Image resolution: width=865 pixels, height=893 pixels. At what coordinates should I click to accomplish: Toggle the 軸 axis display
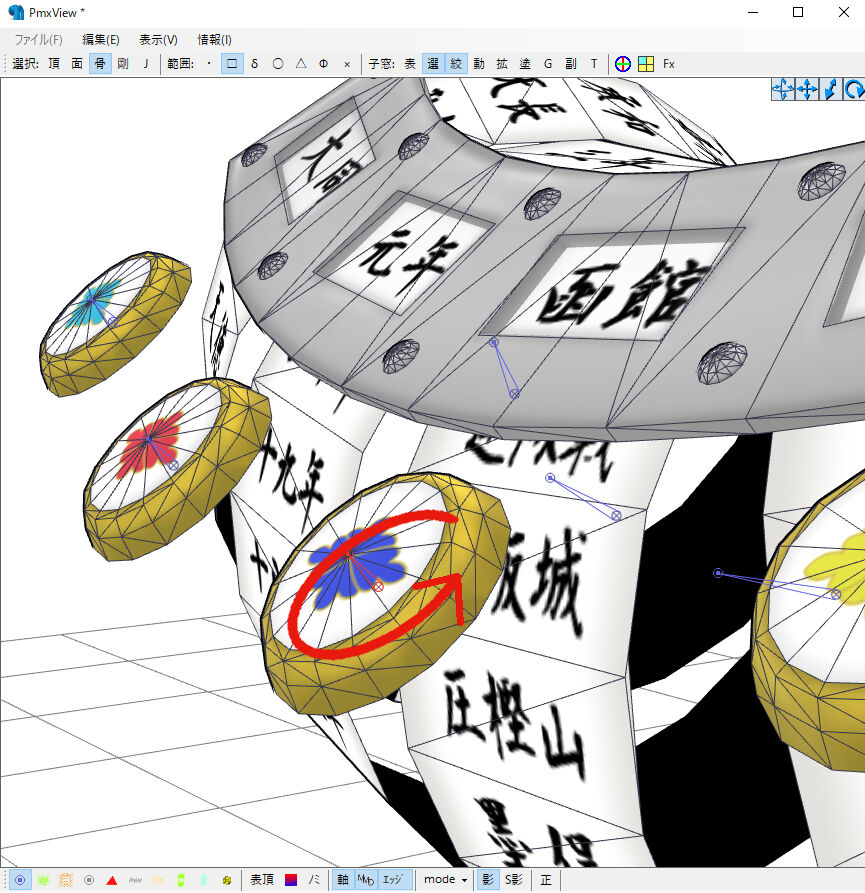tap(343, 880)
